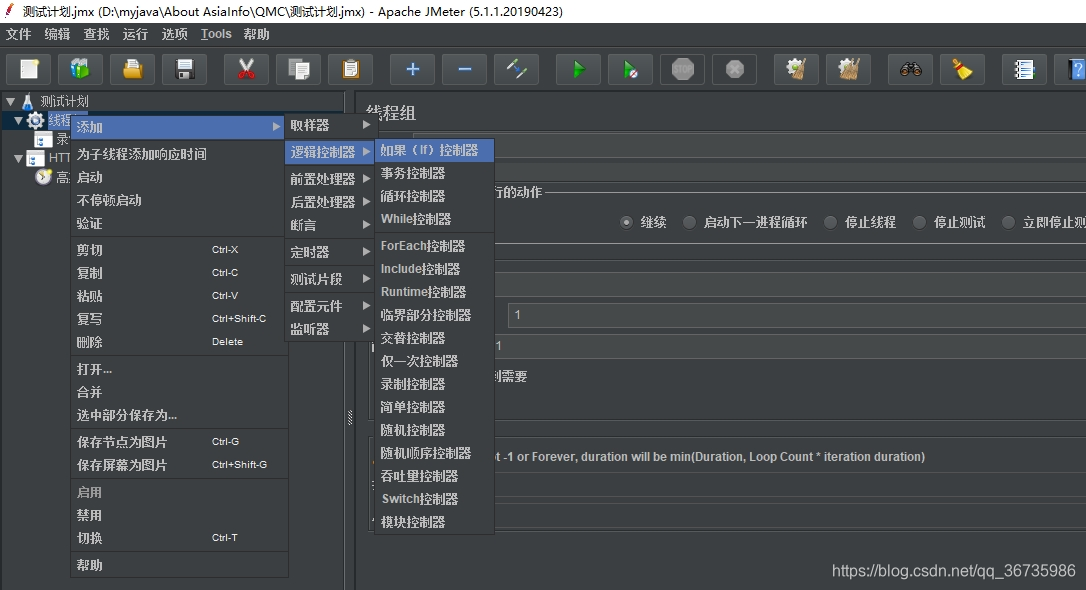Choose ForEach控制器 from submenu
This screenshot has width=1086, height=590.
click(x=434, y=246)
